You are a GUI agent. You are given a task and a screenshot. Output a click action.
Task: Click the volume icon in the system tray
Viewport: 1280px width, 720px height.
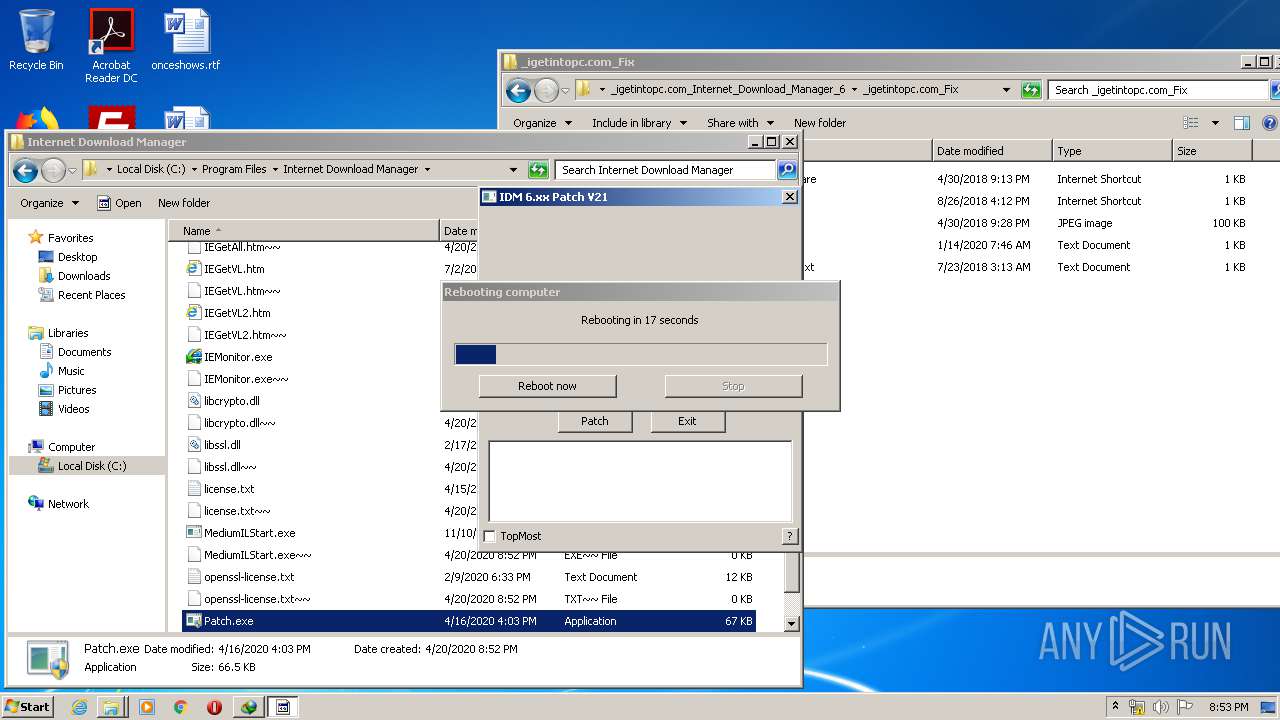pos(1161,707)
